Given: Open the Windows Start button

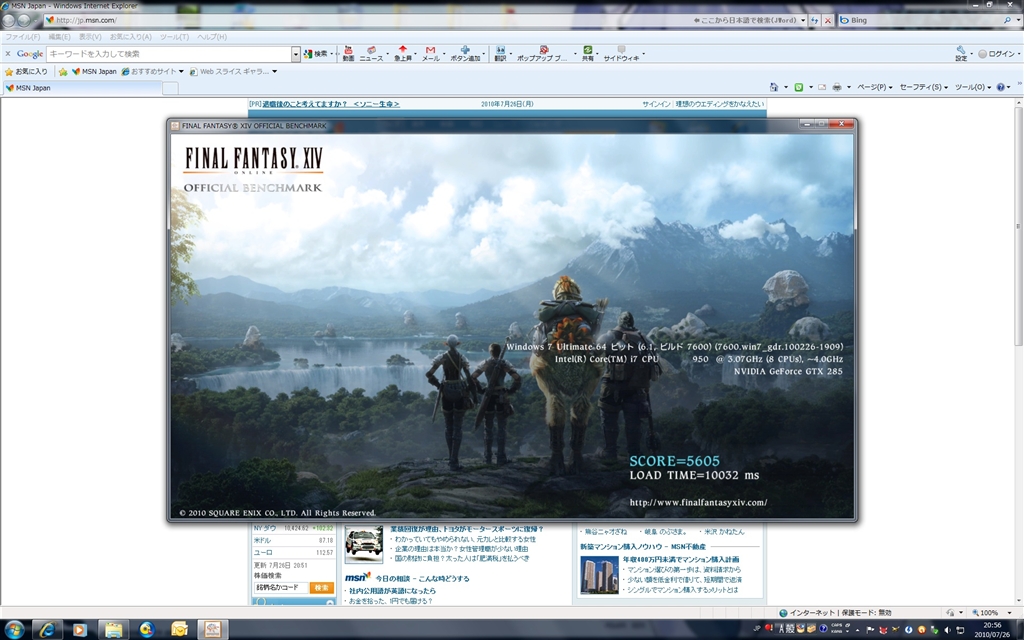Looking at the screenshot, I should click(14, 630).
